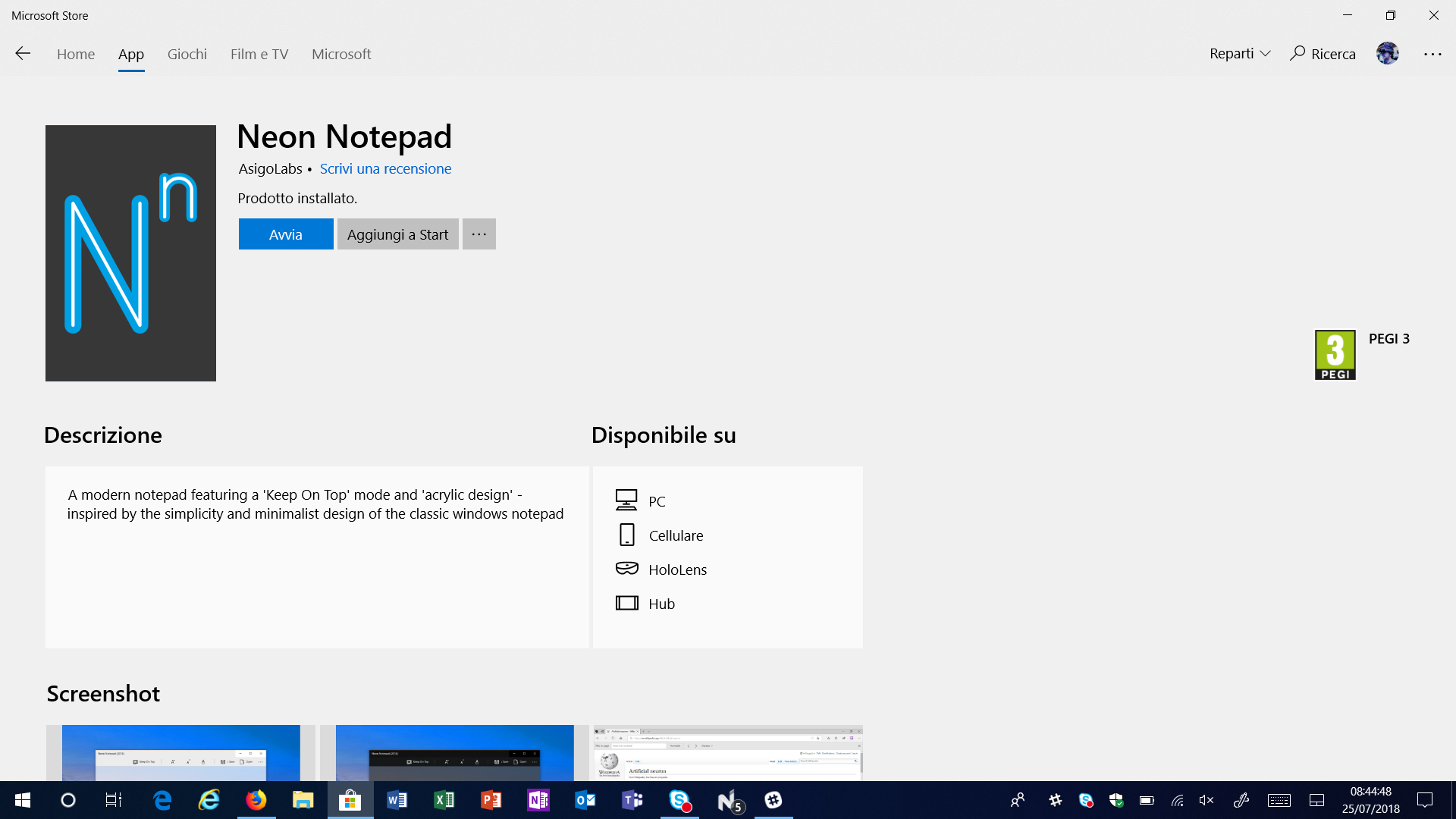Open the first light-theme screenshot thumbnail
The width and height of the screenshot is (1456, 819).
click(x=180, y=753)
